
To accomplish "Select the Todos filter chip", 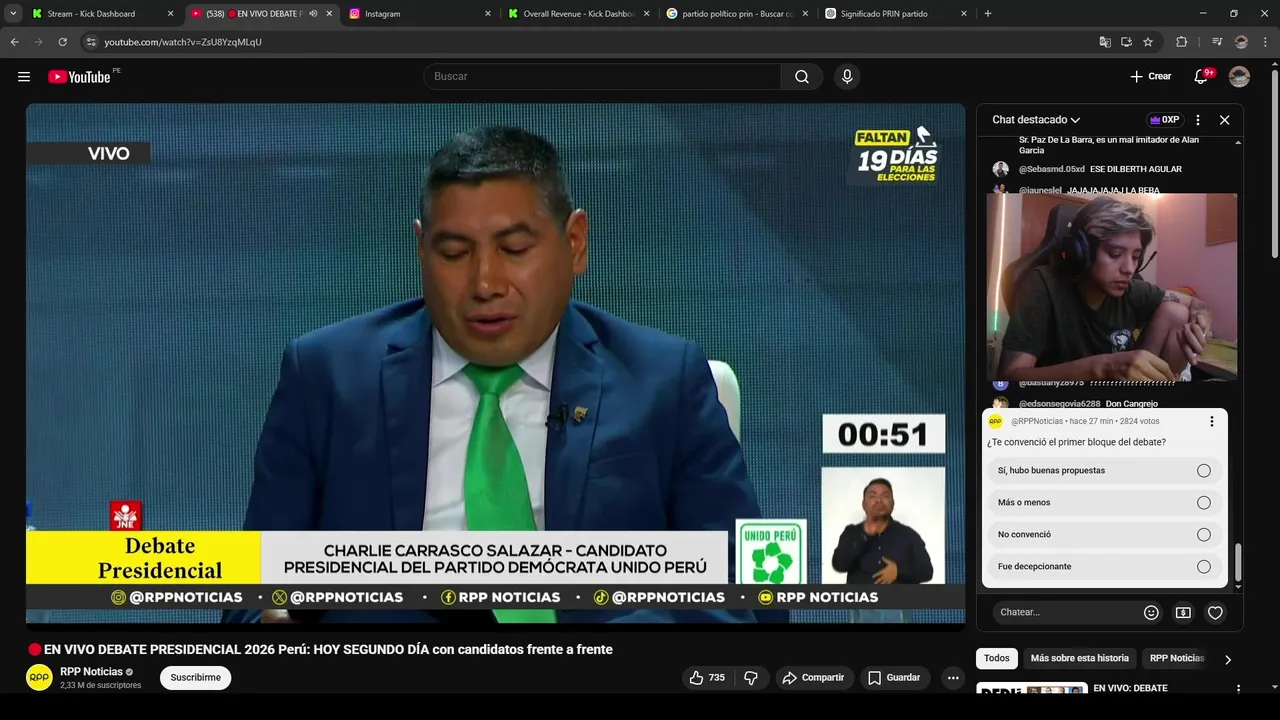I will [997, 659].
